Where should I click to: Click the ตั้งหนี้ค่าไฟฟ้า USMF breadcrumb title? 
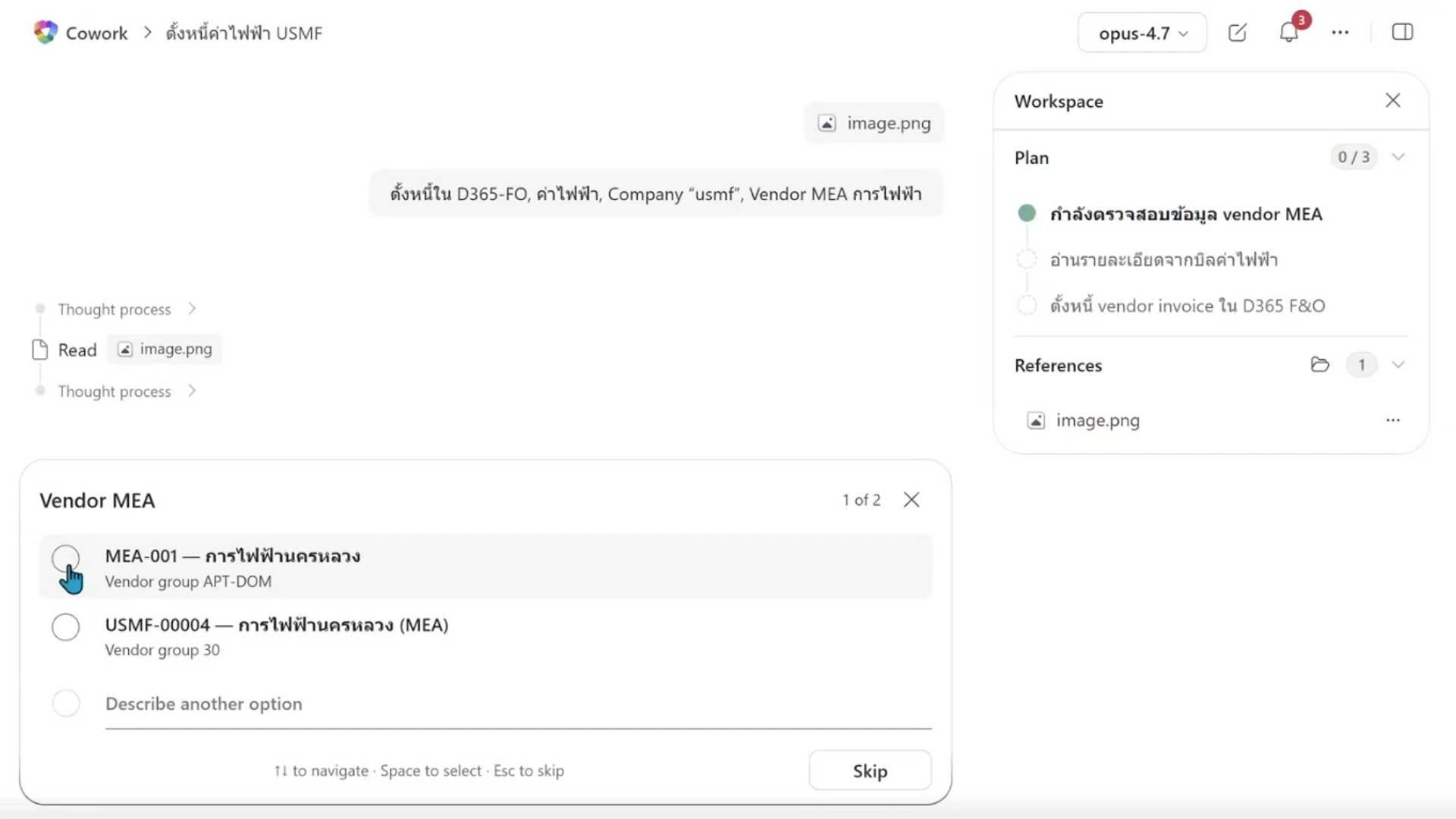(244, 33)
